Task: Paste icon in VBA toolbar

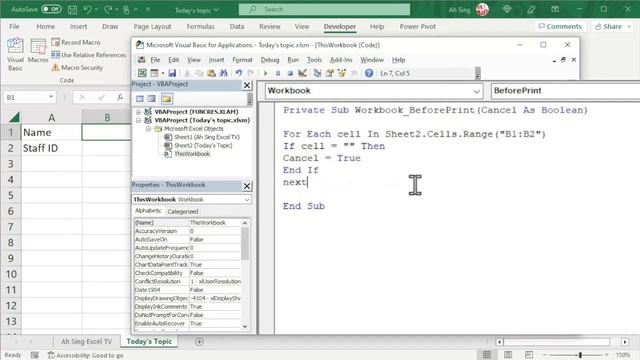Action: [211, 73]
